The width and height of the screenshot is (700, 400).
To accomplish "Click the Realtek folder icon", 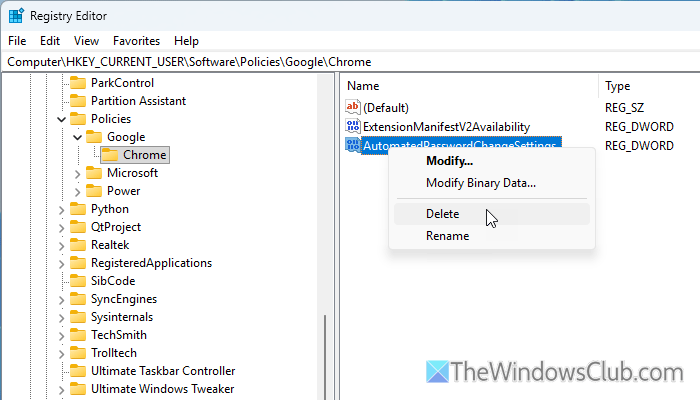I will [78, 245].
